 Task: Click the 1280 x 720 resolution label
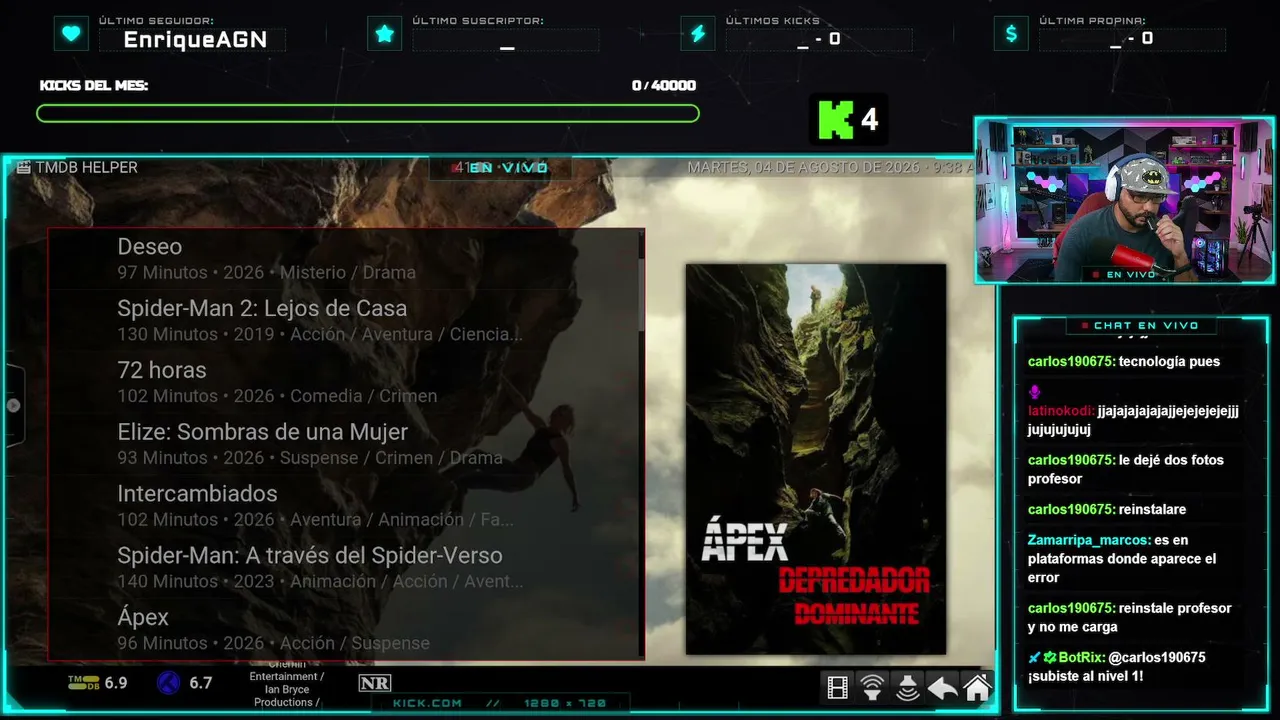click(565, 703)
